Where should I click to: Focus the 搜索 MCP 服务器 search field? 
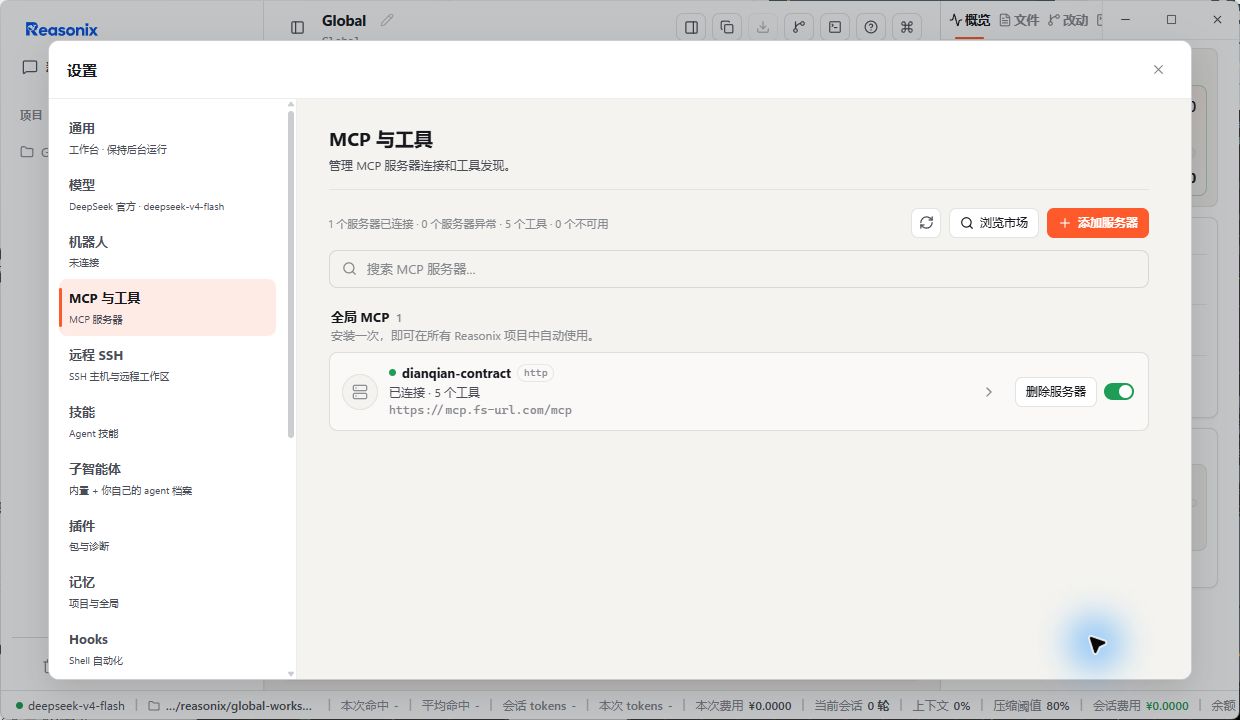(x=738, y=269)
